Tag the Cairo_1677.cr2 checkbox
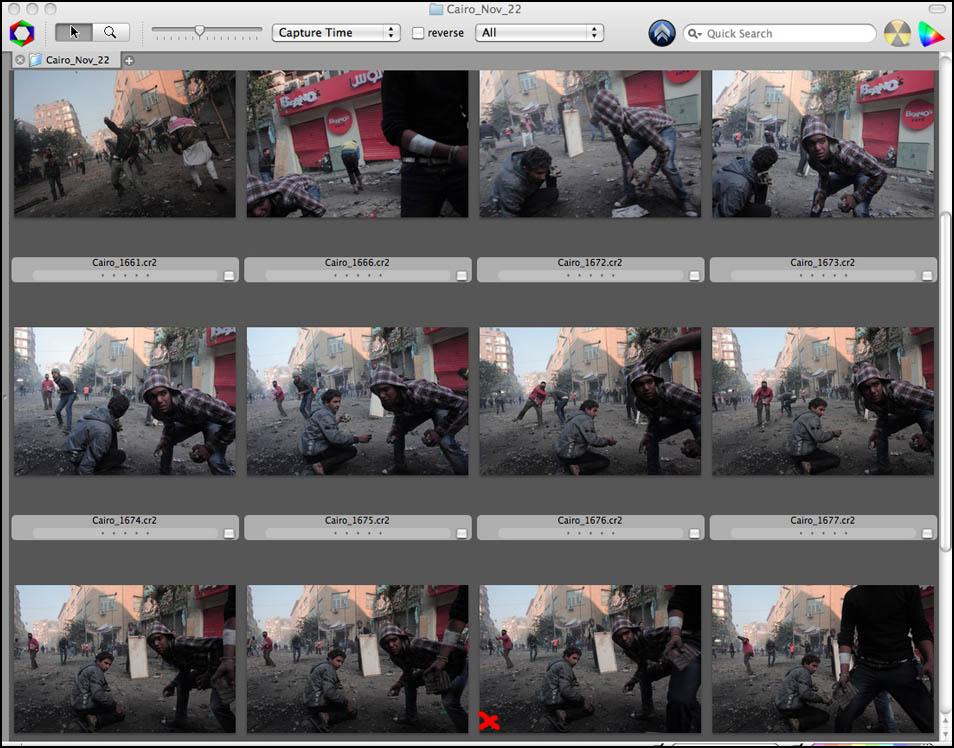Viewport: 954px width, 748px height. [927, 533]
